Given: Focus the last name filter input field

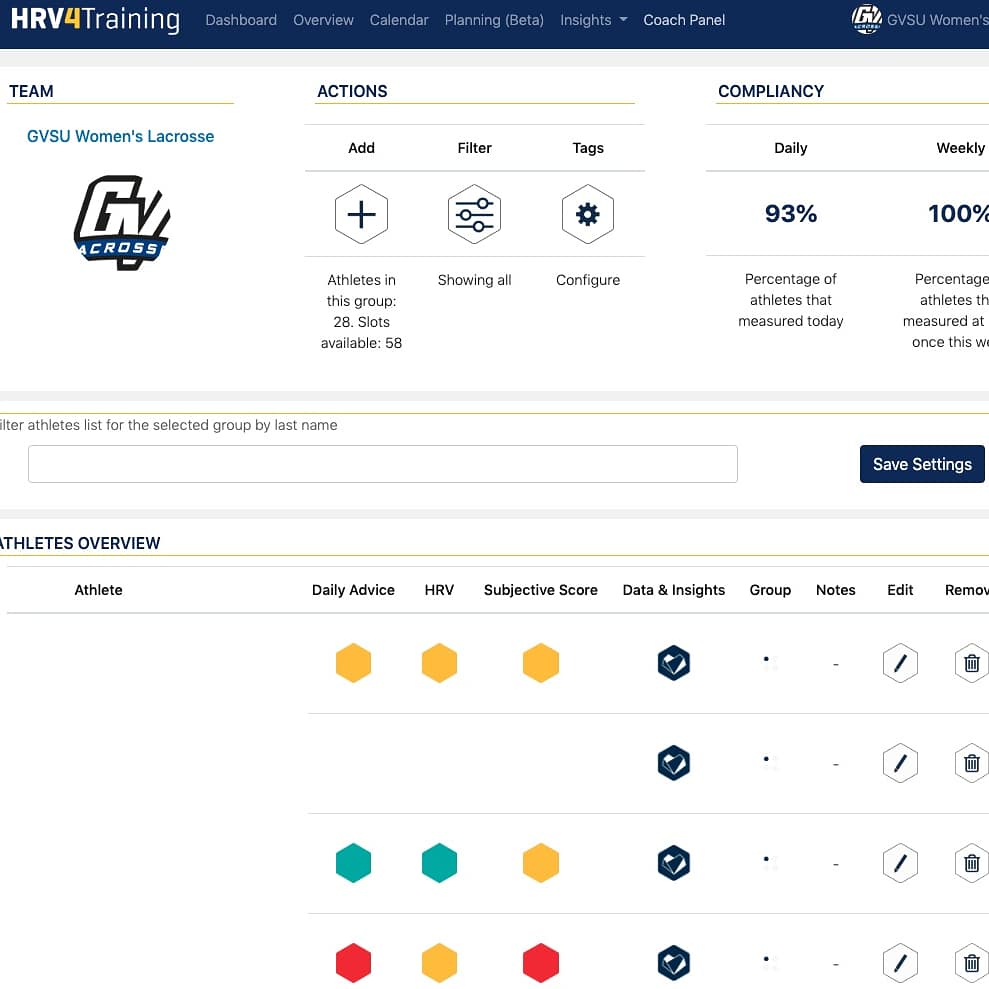Looking at the screenshot, I should [x=383, y=464].
